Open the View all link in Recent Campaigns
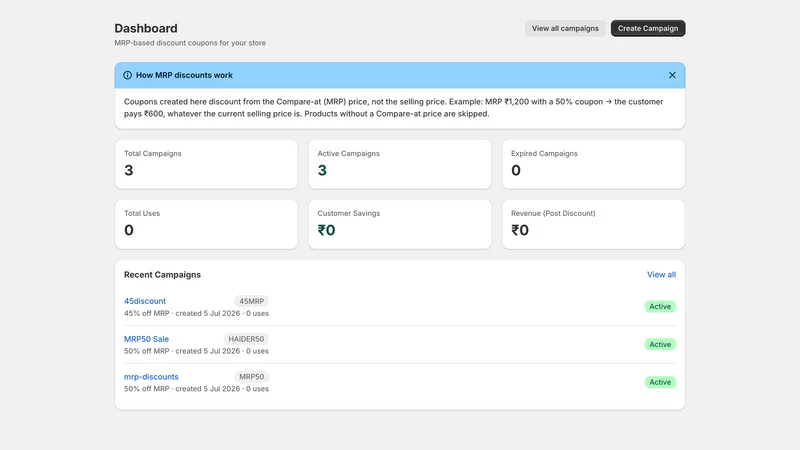 pyautogui.click(x=661, y=274)
